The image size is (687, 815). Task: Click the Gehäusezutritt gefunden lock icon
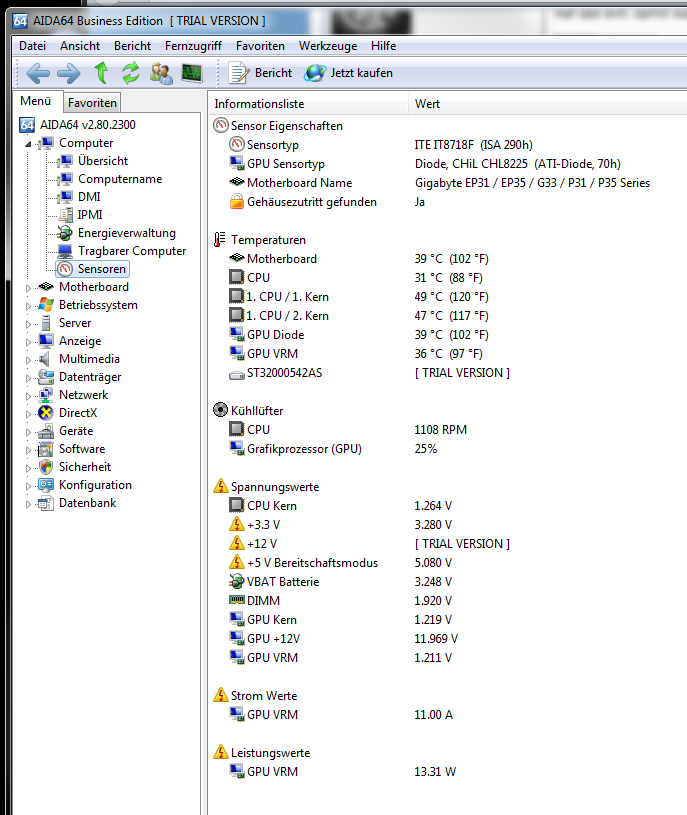point(236,201)
